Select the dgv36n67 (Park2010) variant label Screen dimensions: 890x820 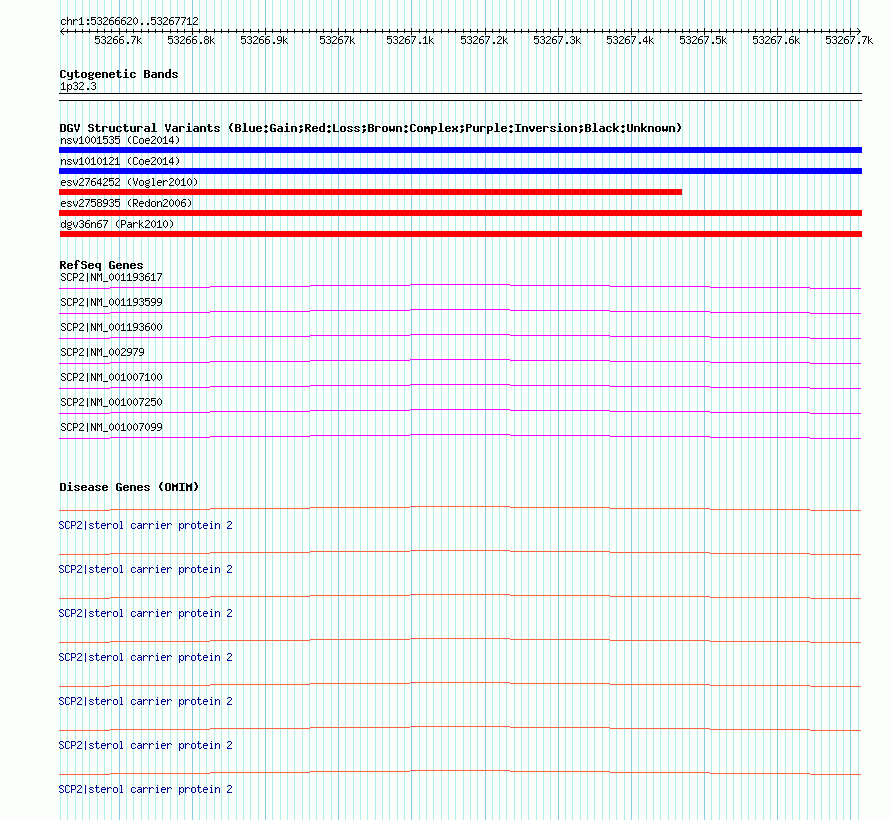tap(117, 224)
